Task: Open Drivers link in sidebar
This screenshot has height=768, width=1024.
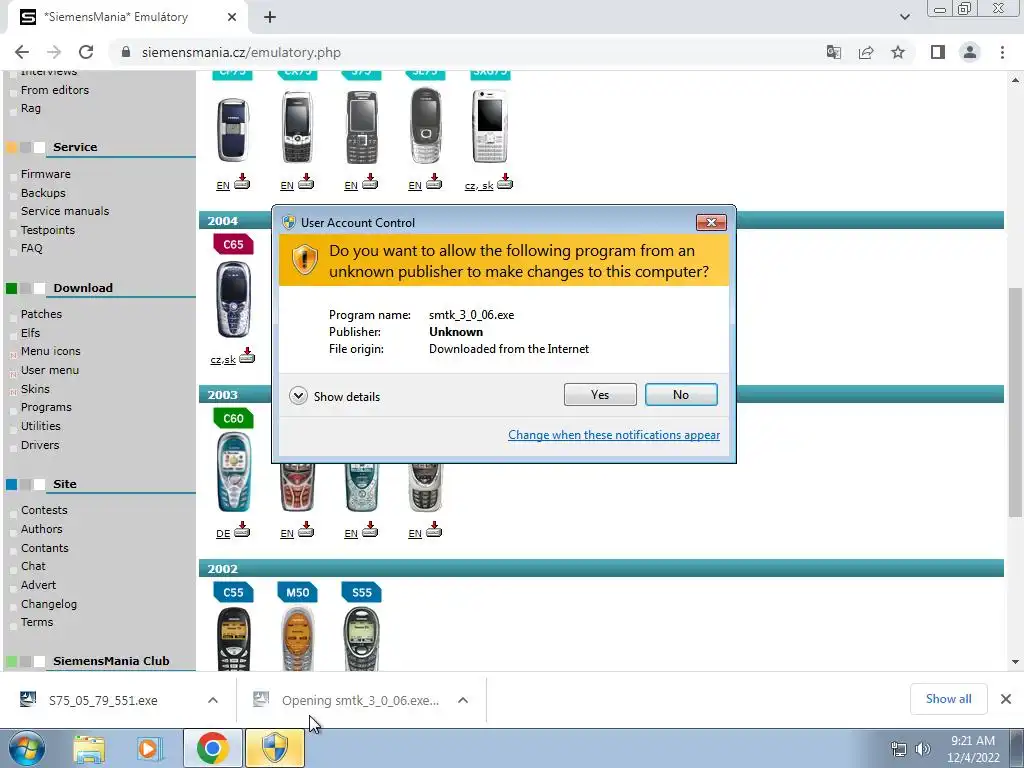Action: [x=40, y=445]
